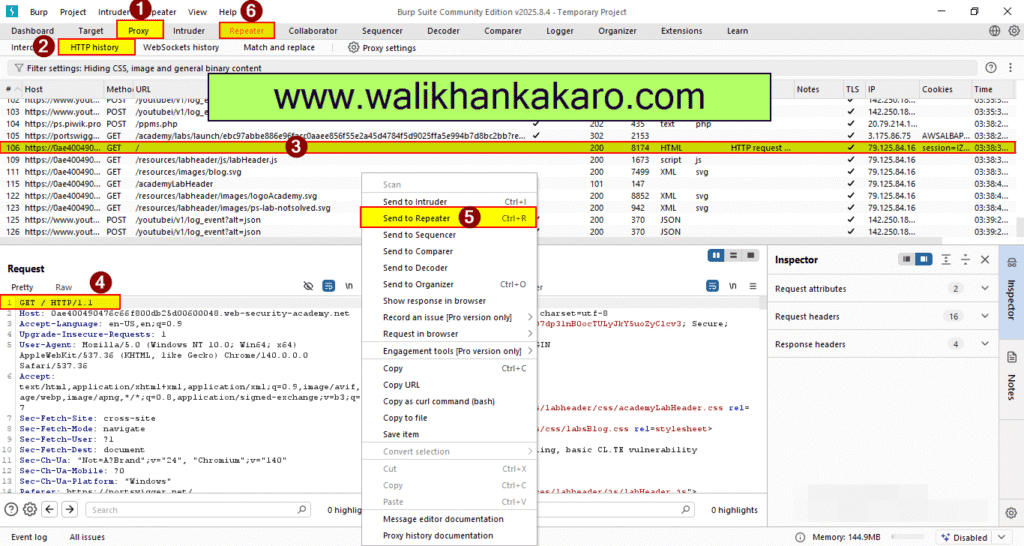This screenshot has height=546, width=1024.
Task: Open the Proxy settings gear
Action: coord(353,48)
